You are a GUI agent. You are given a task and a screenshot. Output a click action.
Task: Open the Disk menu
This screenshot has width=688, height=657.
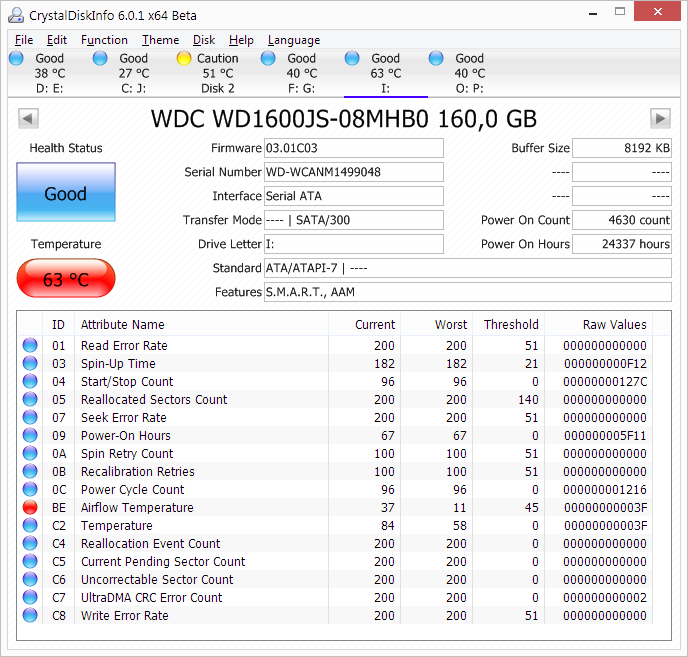pos(204,40)
